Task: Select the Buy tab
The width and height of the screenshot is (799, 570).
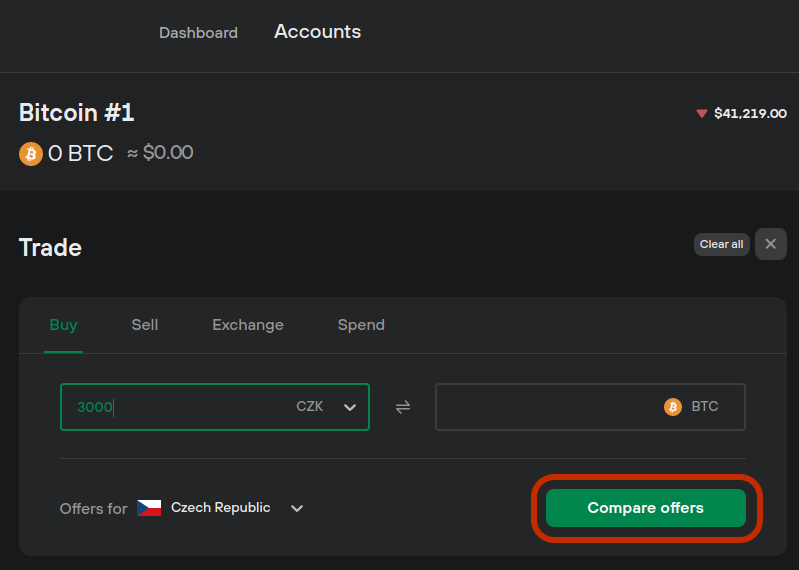Action: [63, 325]
